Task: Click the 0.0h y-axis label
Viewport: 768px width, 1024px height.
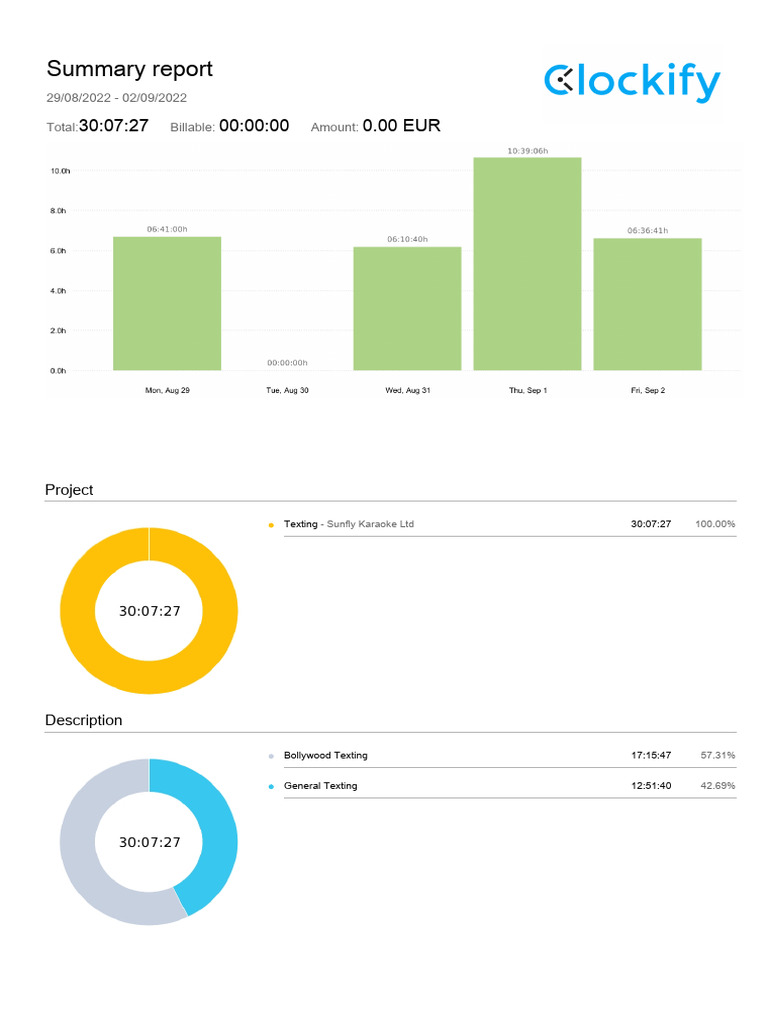Action: [58, 371]
